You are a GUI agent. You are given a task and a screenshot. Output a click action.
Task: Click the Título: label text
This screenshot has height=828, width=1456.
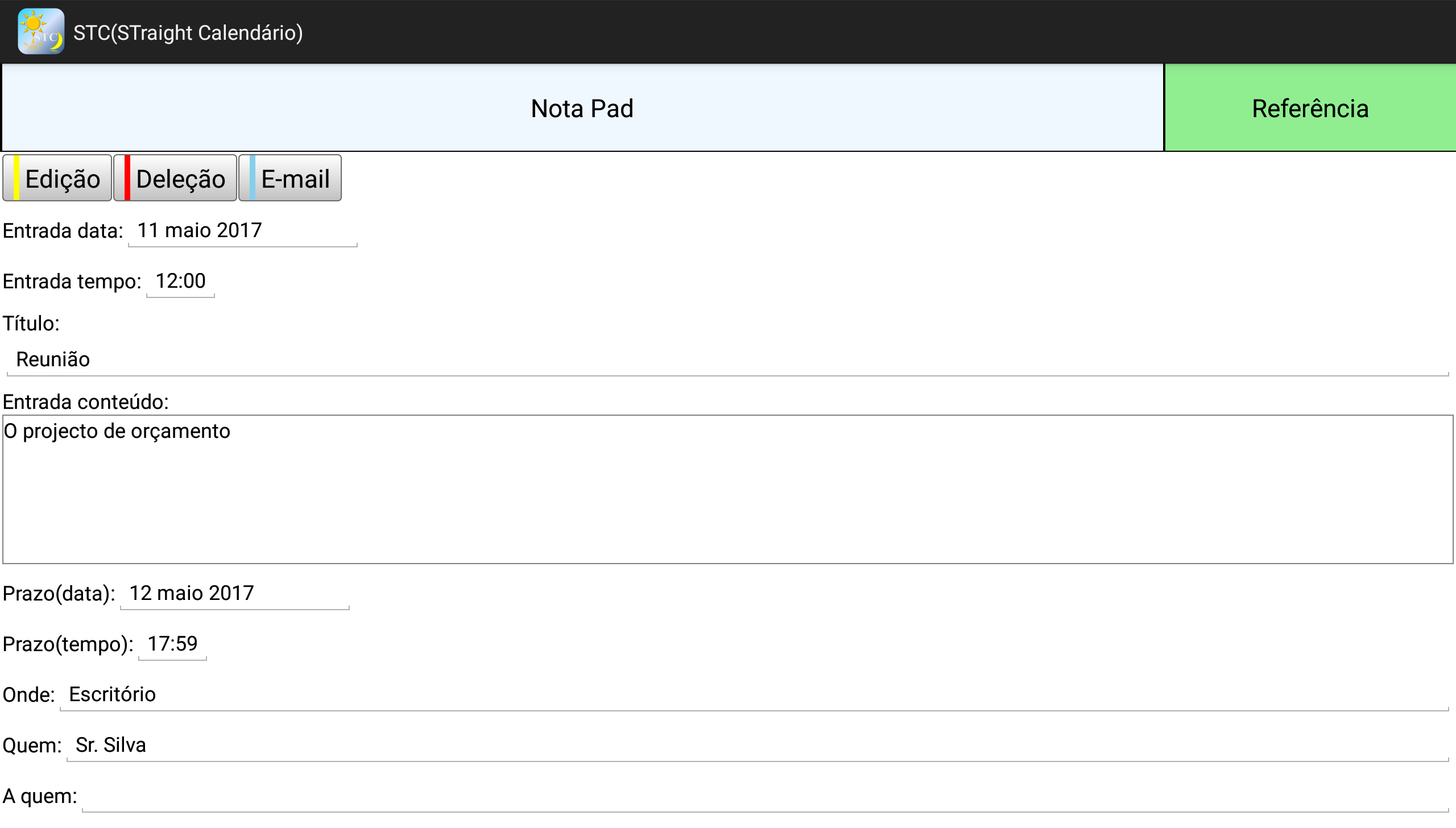click(31, 324)
